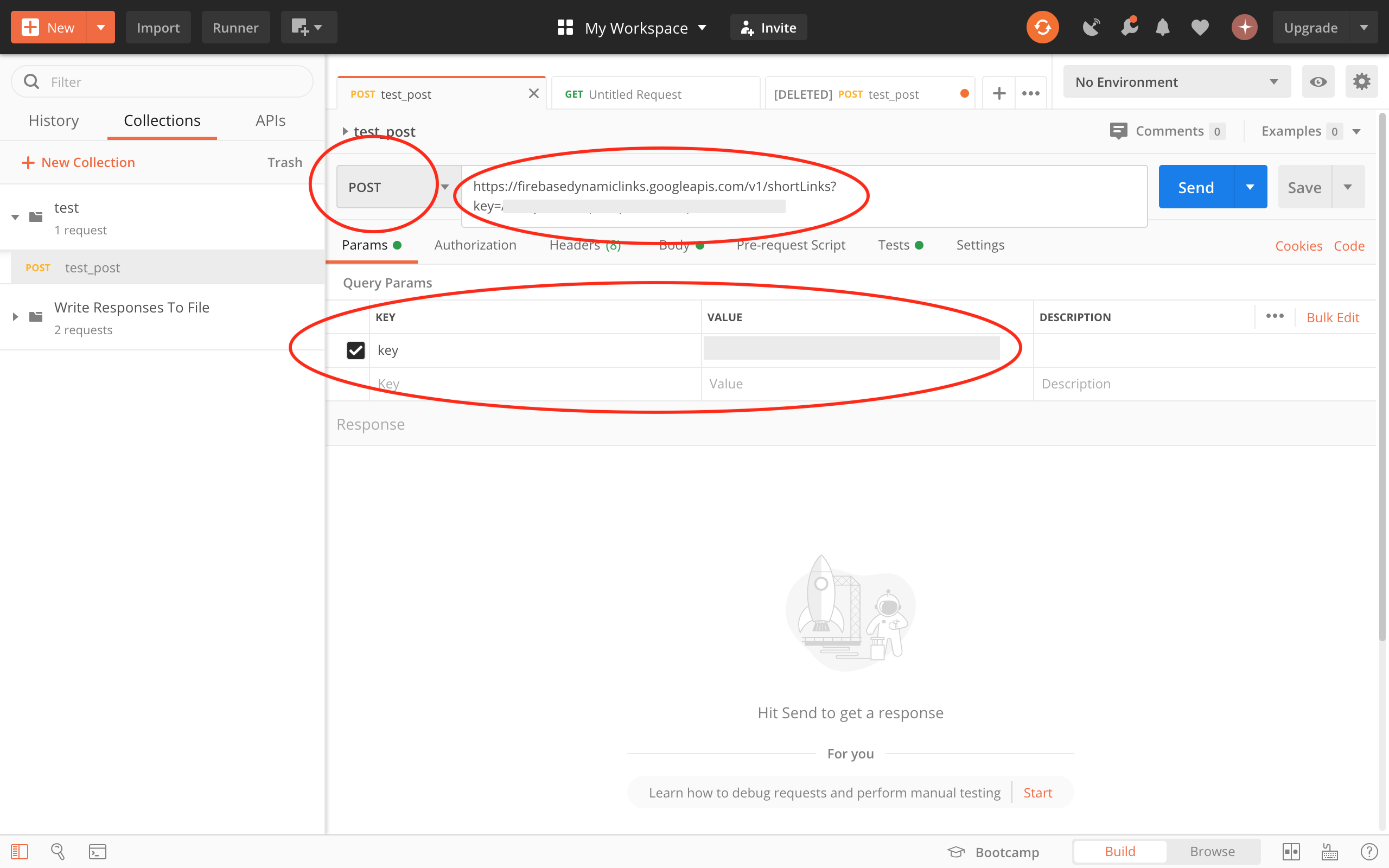
Task: Open environment management gear icon
Action: point(1361,81)
